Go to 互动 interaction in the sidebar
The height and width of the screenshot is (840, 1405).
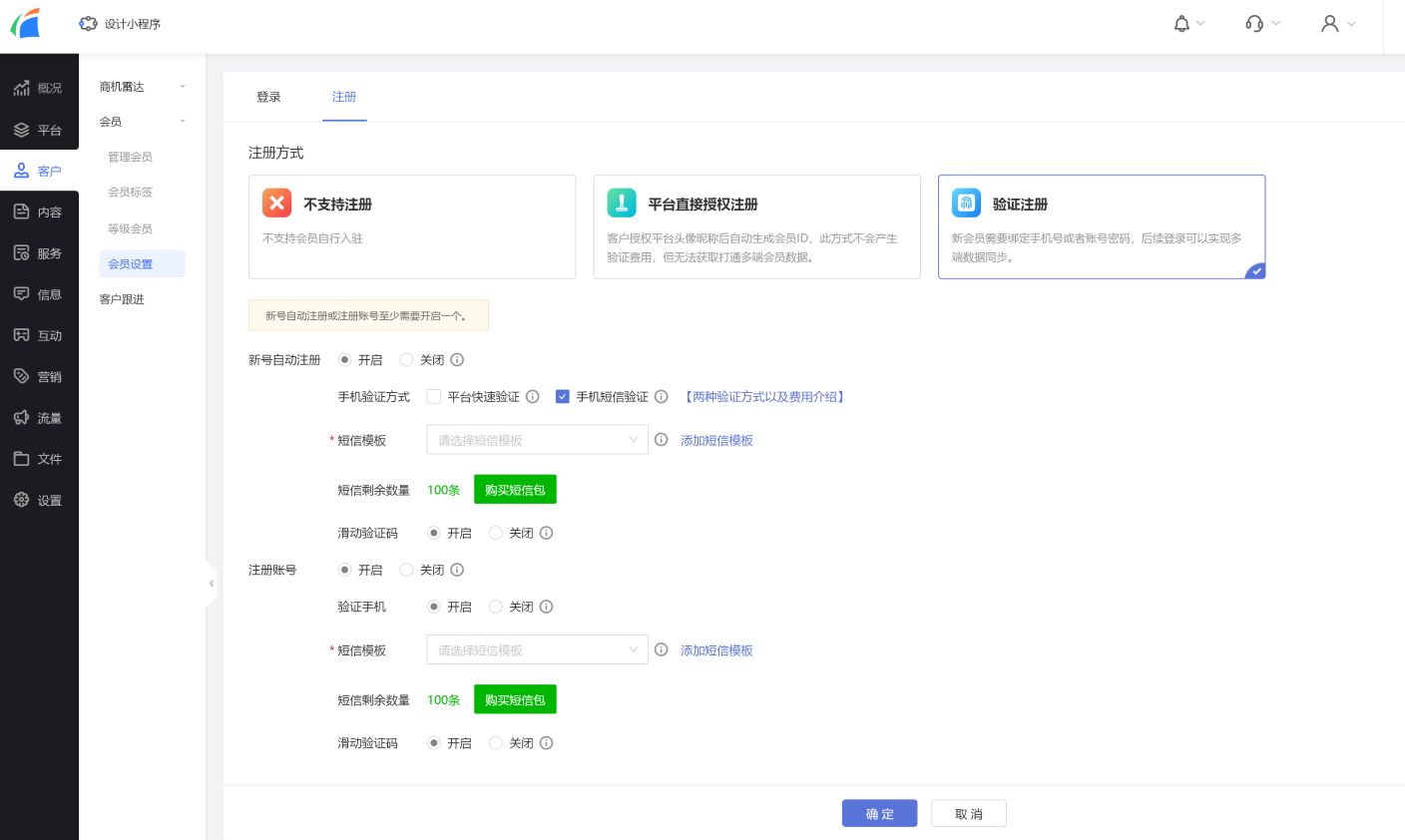point(39,335)
